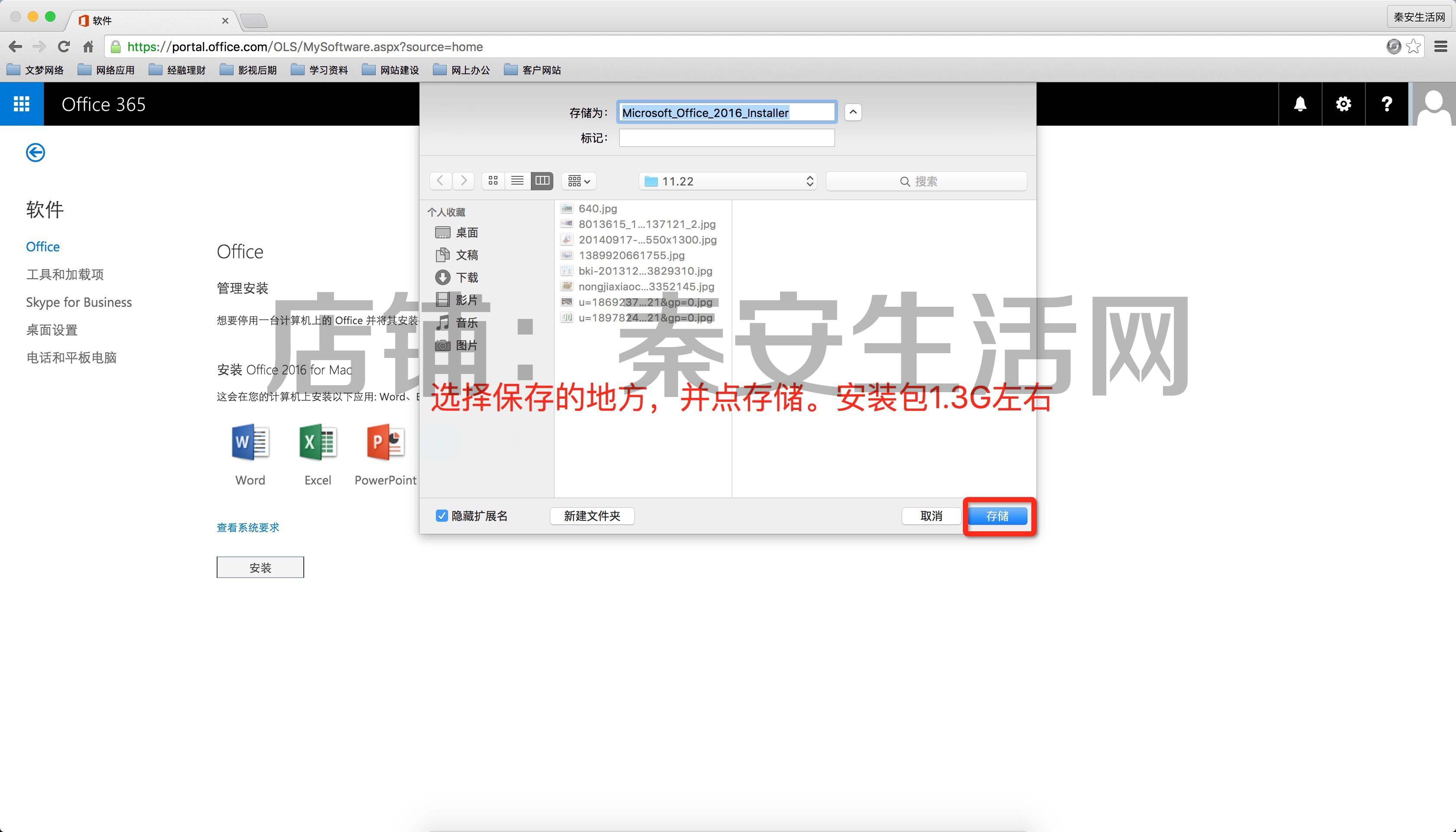Open the 经融理财 bookmark folder
1456x832 pixels.
click(177, 70)
